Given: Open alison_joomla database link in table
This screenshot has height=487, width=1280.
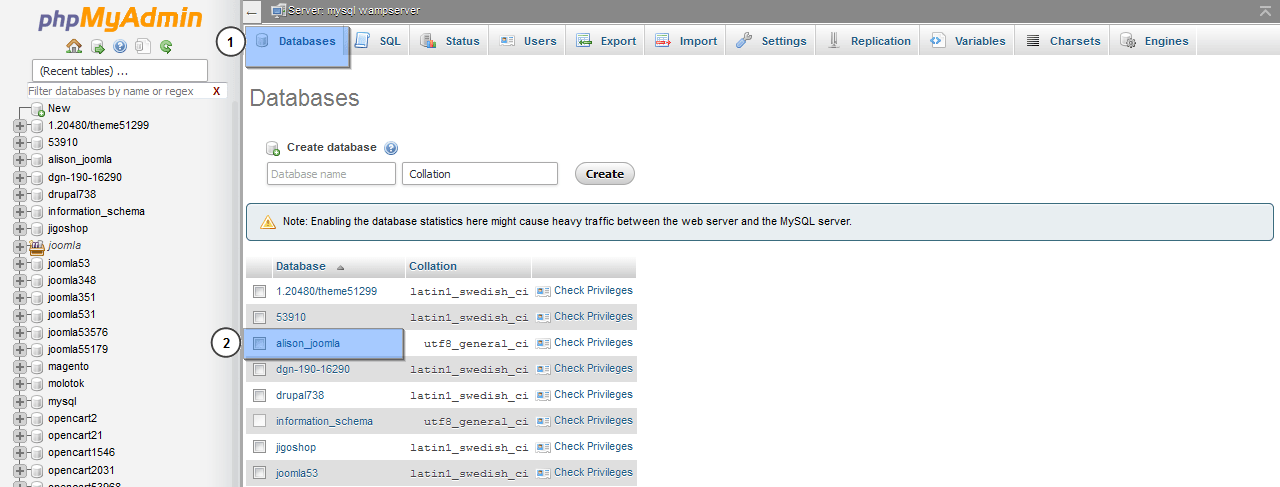Looking at the screenshot, I should coord(308,343).
